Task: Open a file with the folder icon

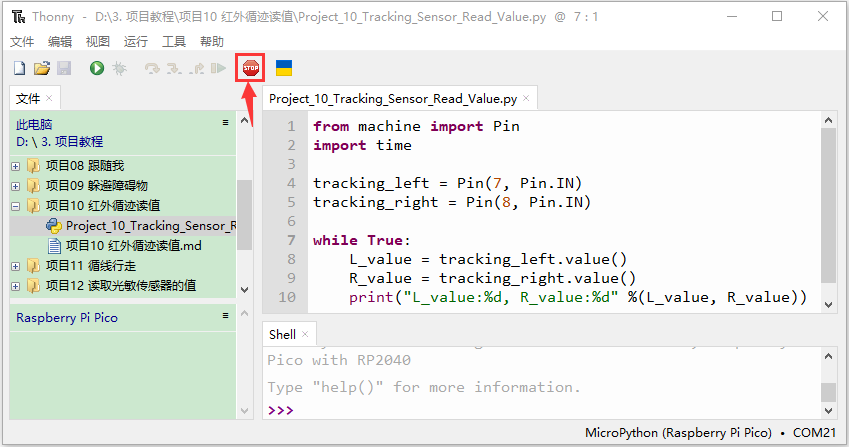Action: [x=42, y=68]
